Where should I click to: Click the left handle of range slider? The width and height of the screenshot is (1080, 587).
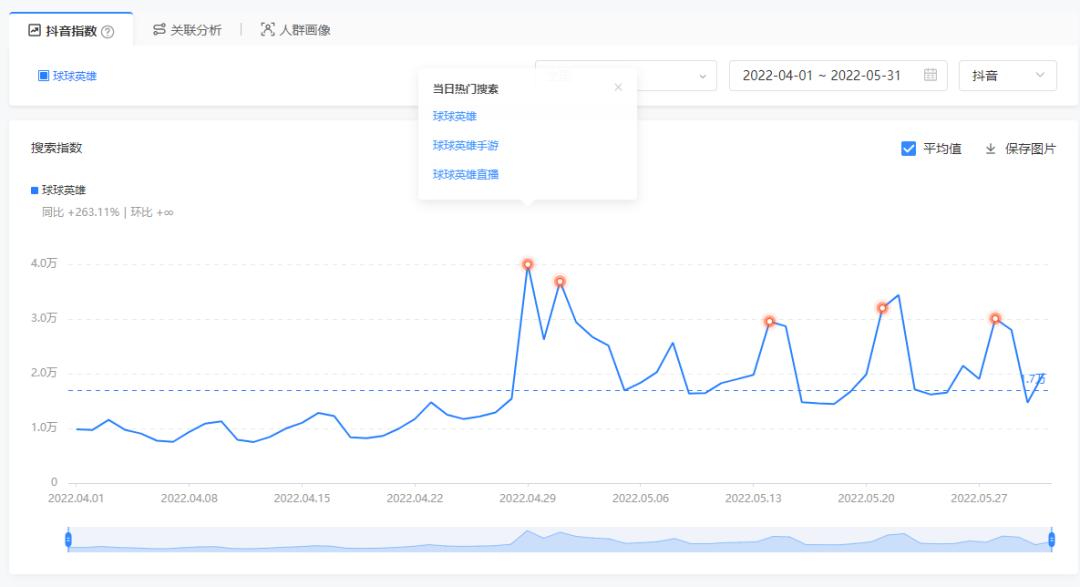tap(68, 539)
